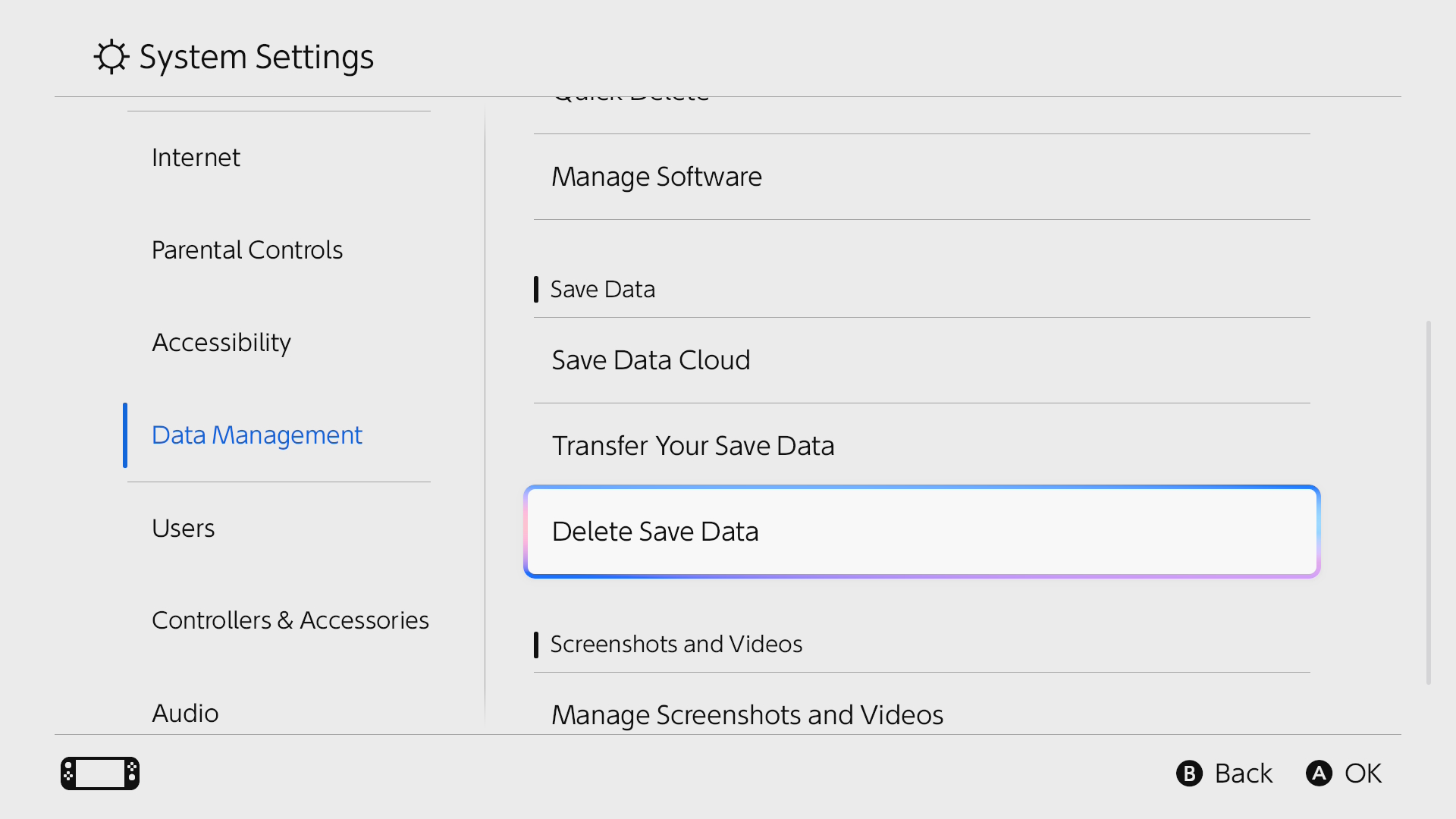Click the handheld console controller icon

coord(100,773)
